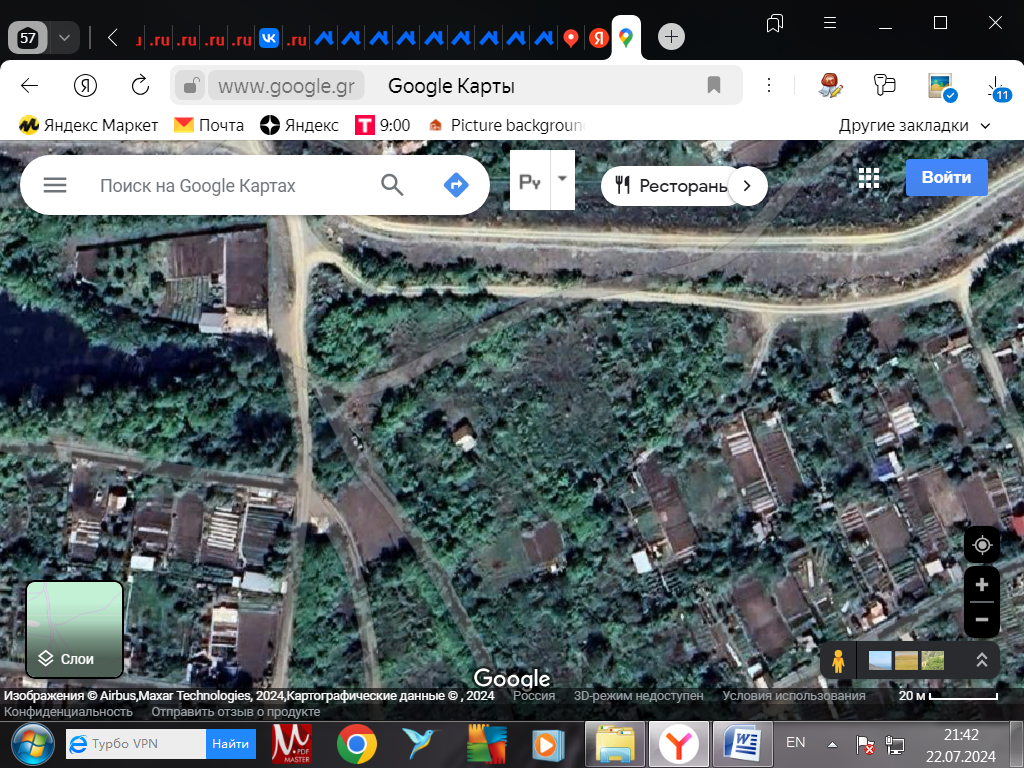This screenshot has height=768, width=1024.
Task: Open Yandex home with the Я button
Action: coord(86,86)
